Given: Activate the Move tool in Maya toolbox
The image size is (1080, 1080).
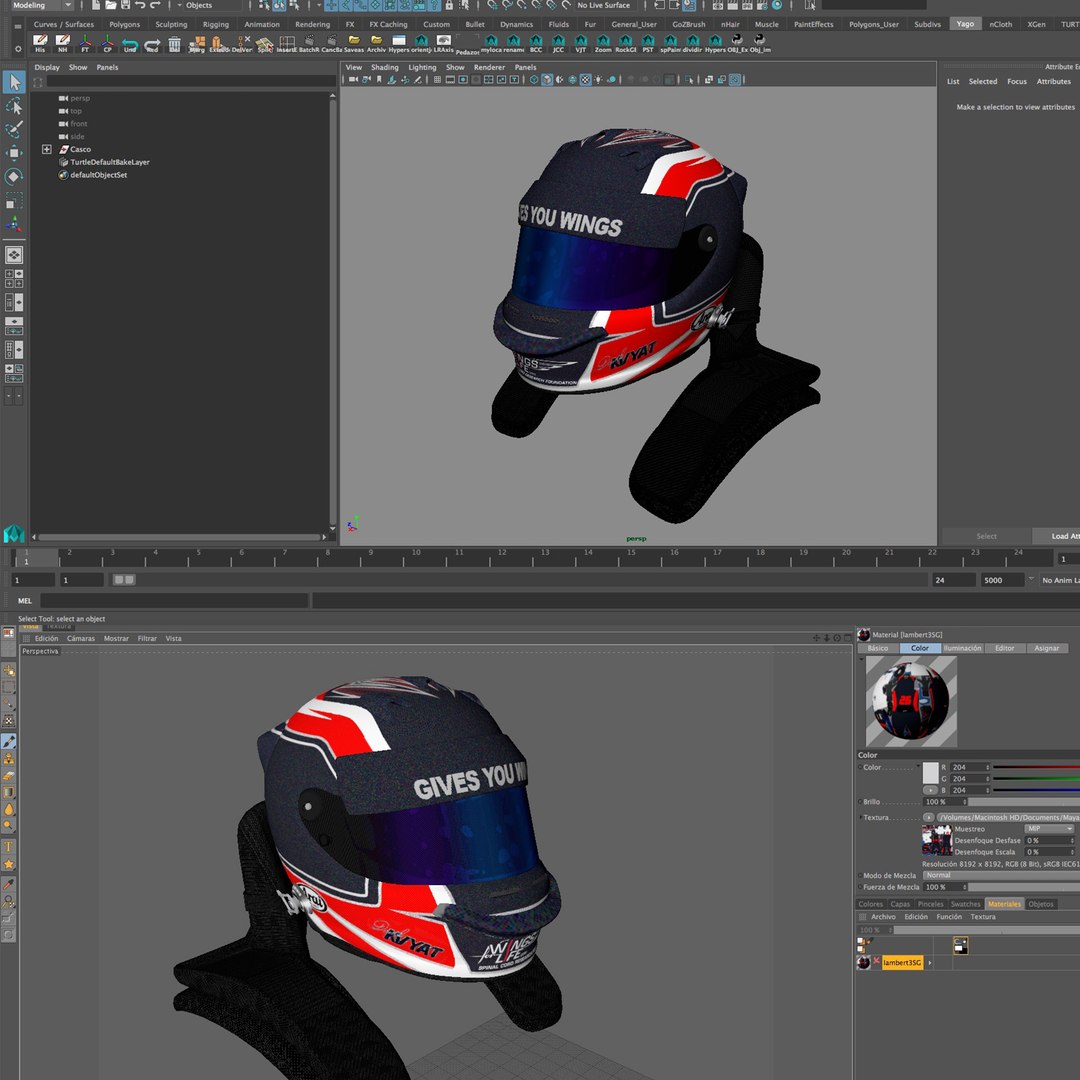Looking at the screenshot, I should pyautogui.click(x=14, y=153).
